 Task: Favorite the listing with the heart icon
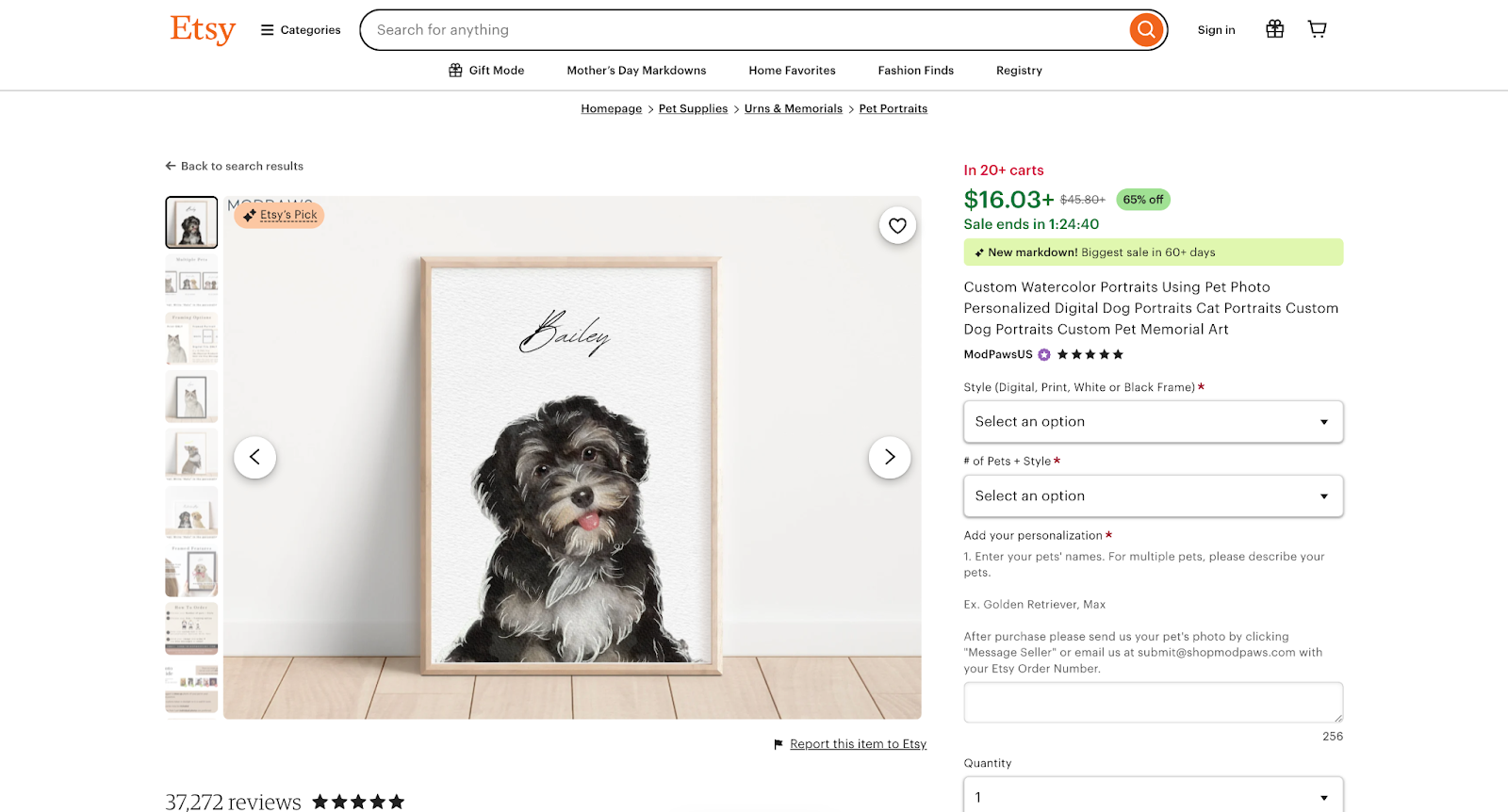tap(896, 225)
